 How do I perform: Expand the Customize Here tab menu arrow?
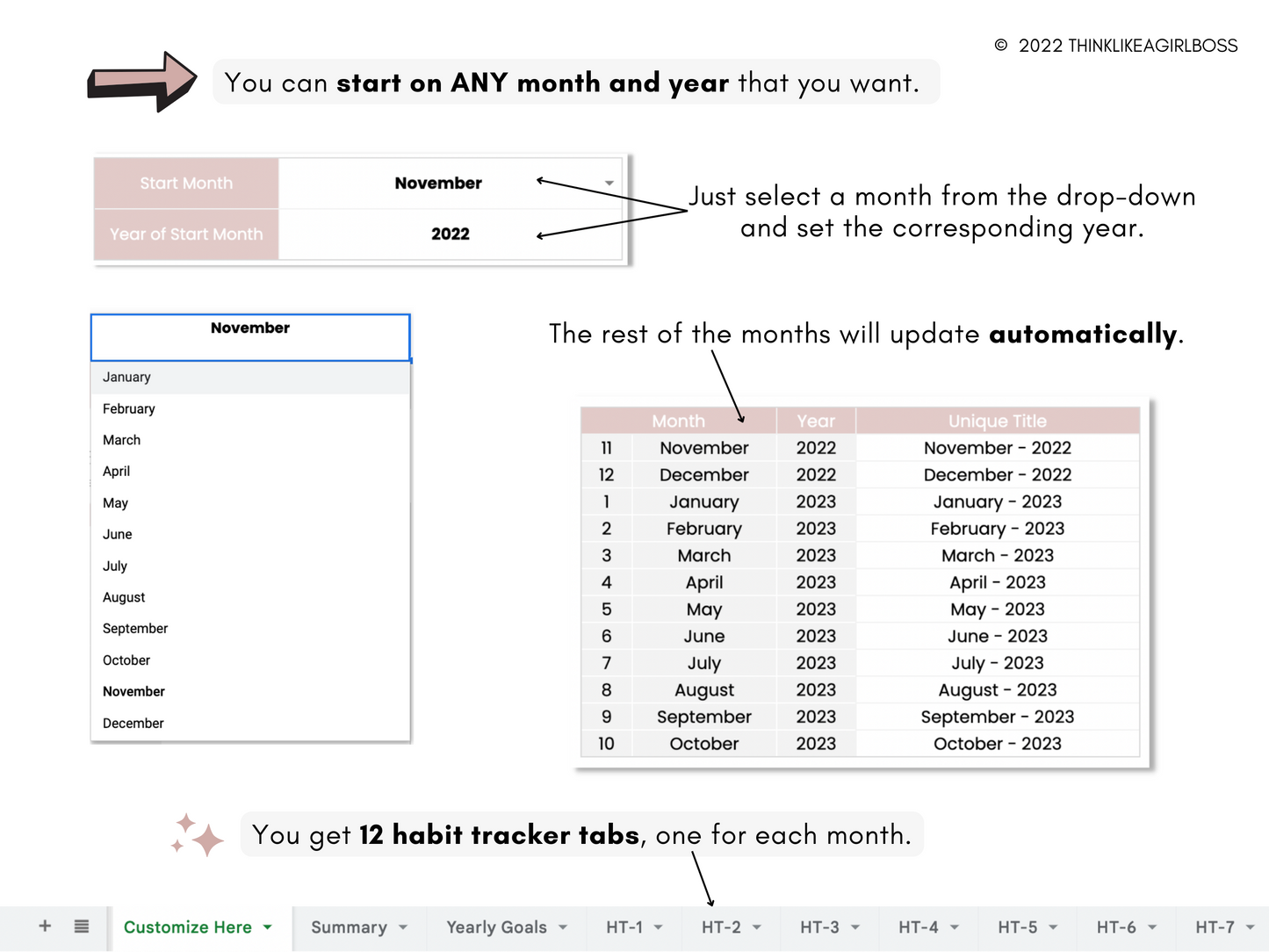click(268, 927)
